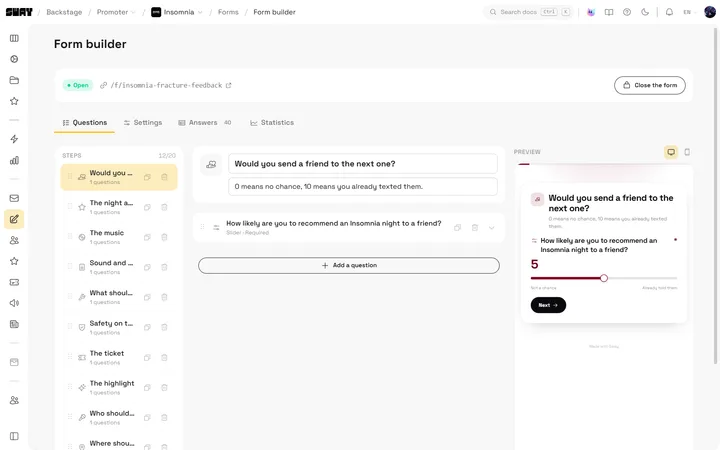Open the EN language dropdown
The width and height of the screenshot is (720, 450).
point(690,12)
